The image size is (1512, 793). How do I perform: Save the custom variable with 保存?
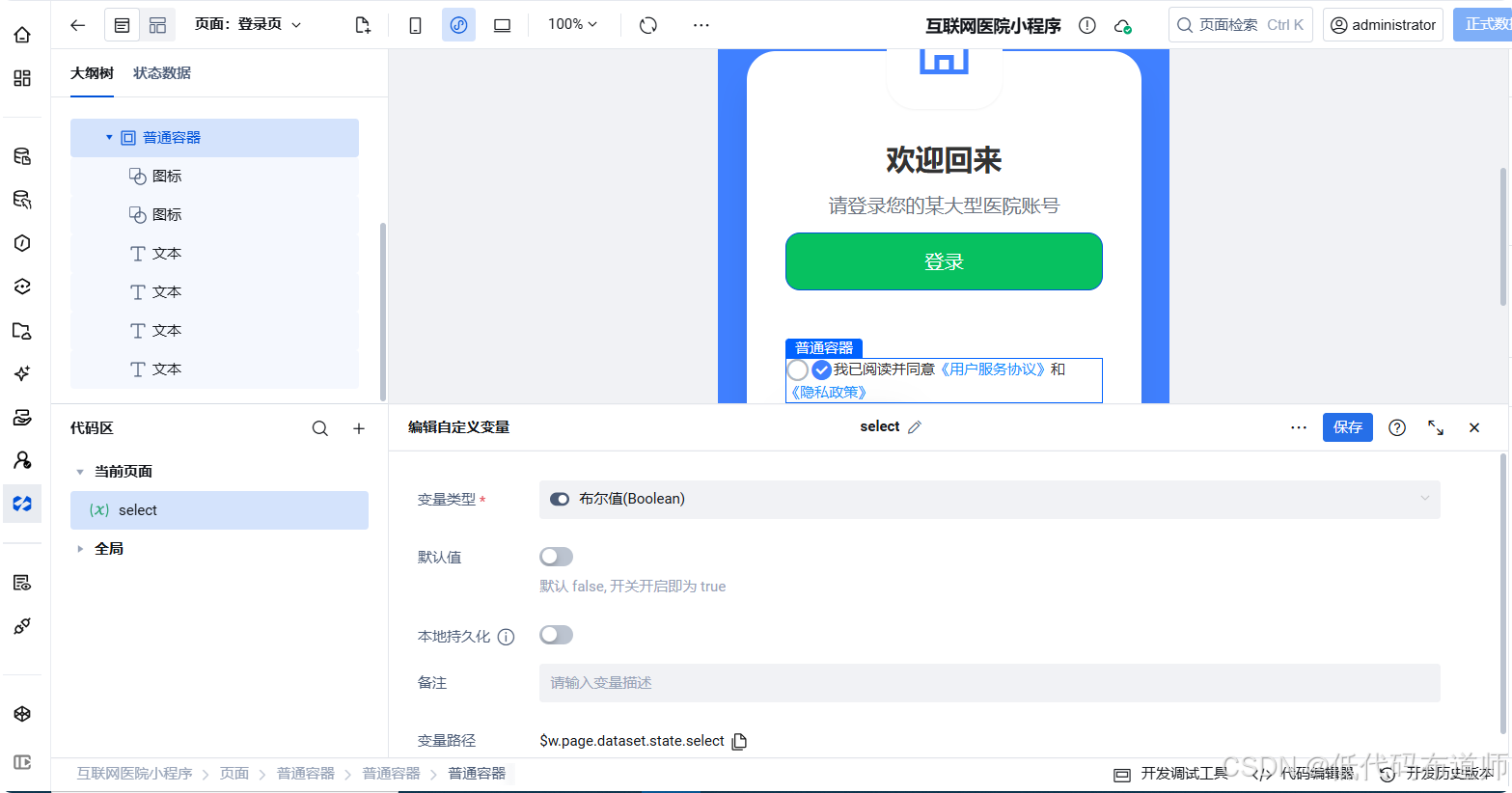coord(1347,427)
